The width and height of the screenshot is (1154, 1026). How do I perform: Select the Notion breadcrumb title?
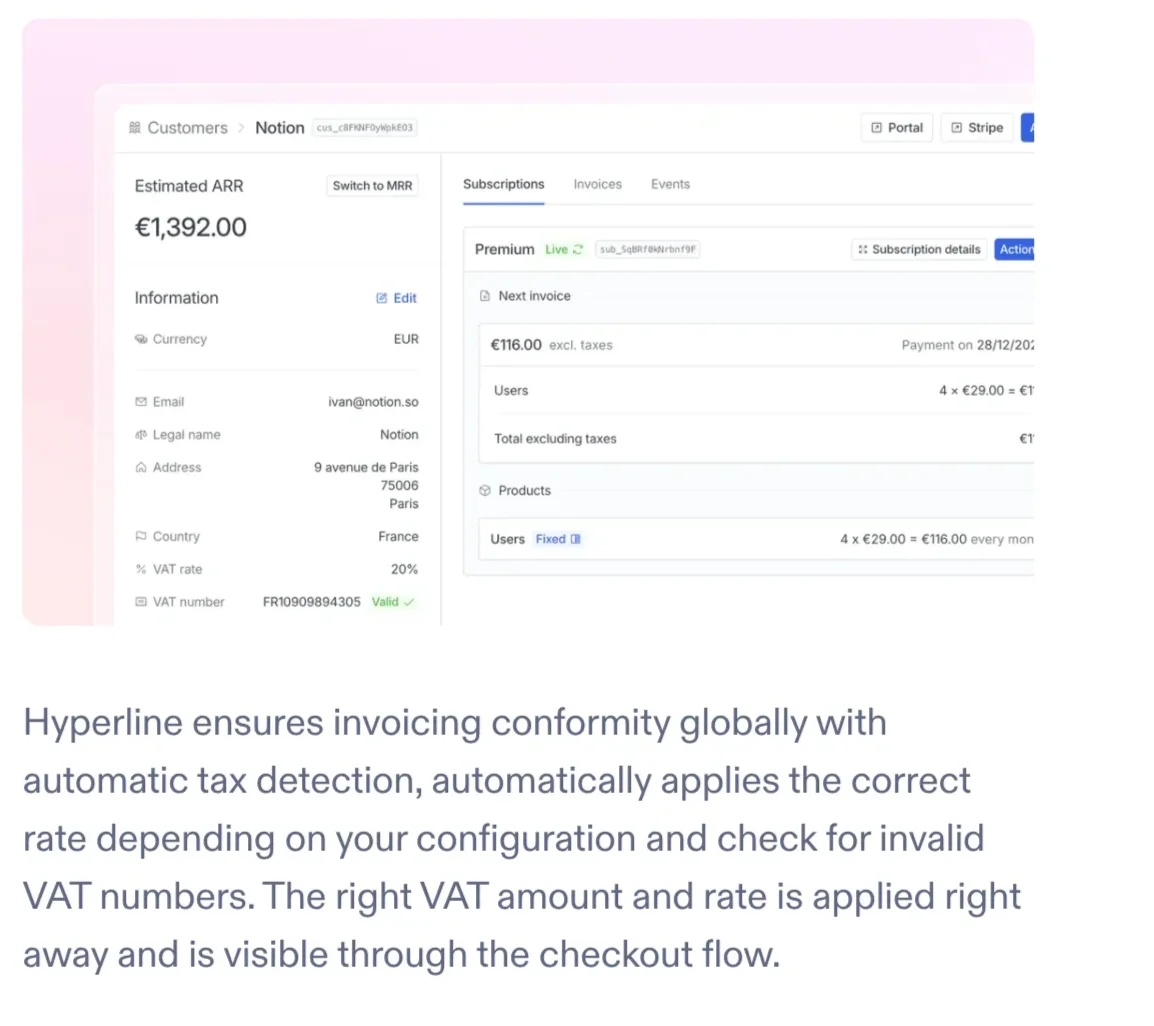pos(280,128)
